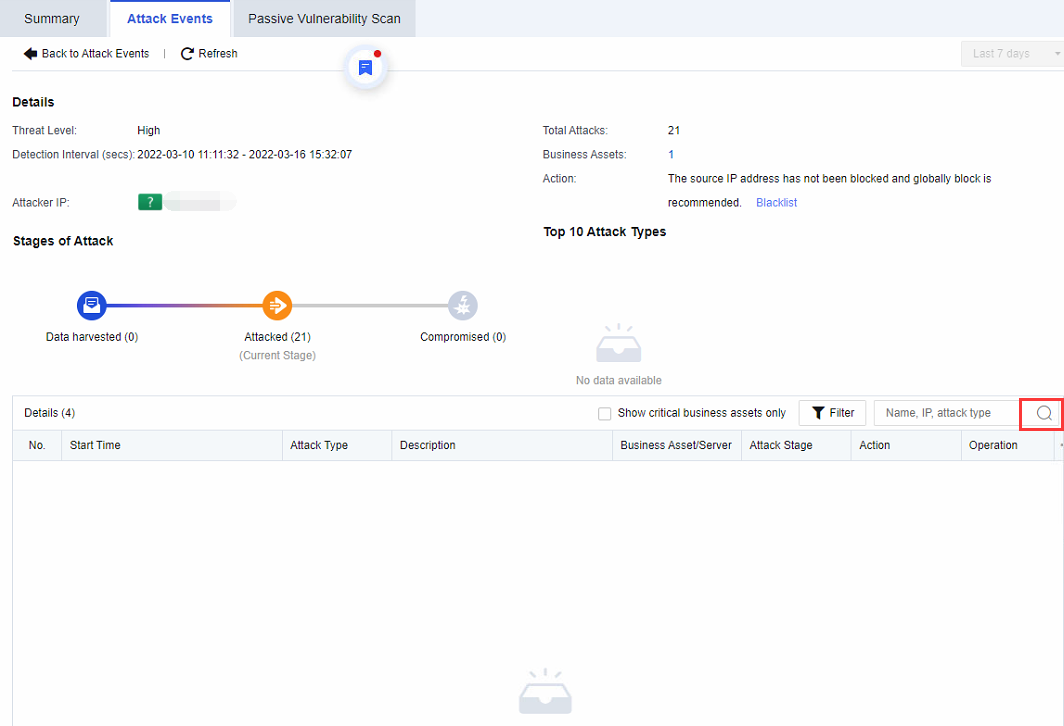Click the Refresh circular arrow icon
1064x726 pixels.
click(x=187, y=54)
